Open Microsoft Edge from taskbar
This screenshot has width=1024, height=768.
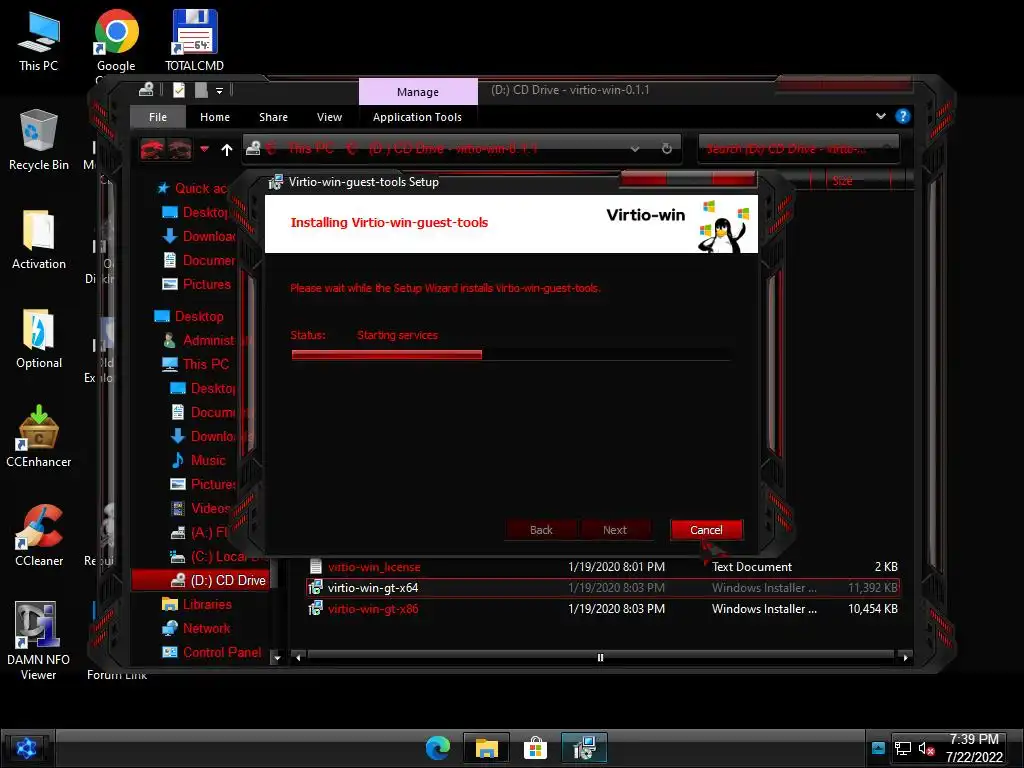[438, 748]
